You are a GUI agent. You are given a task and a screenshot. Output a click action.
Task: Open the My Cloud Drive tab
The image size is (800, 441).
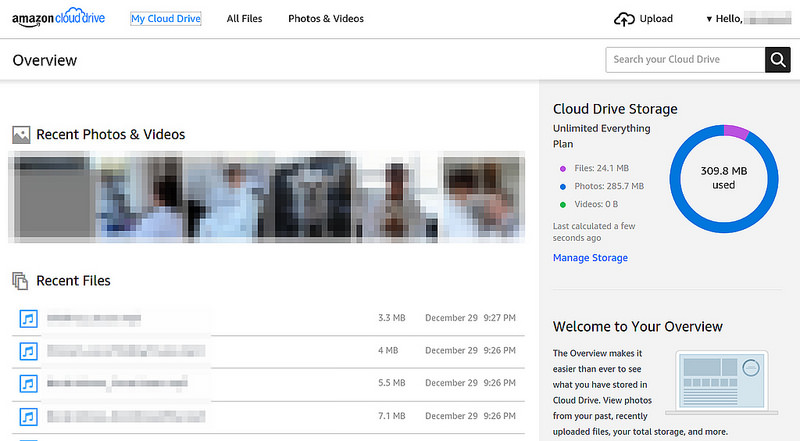(166, 19)
